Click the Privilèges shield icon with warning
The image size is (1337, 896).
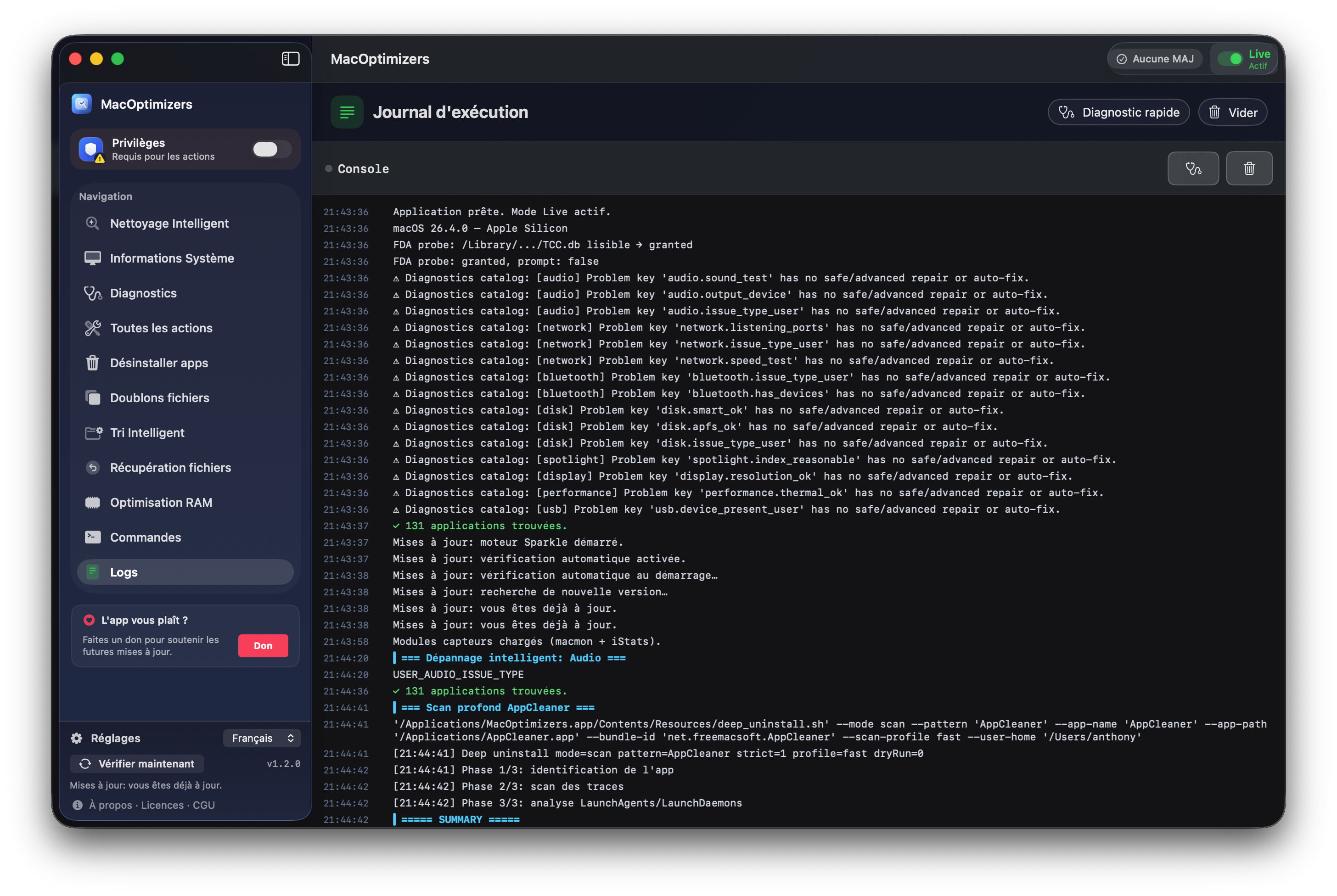91,149
